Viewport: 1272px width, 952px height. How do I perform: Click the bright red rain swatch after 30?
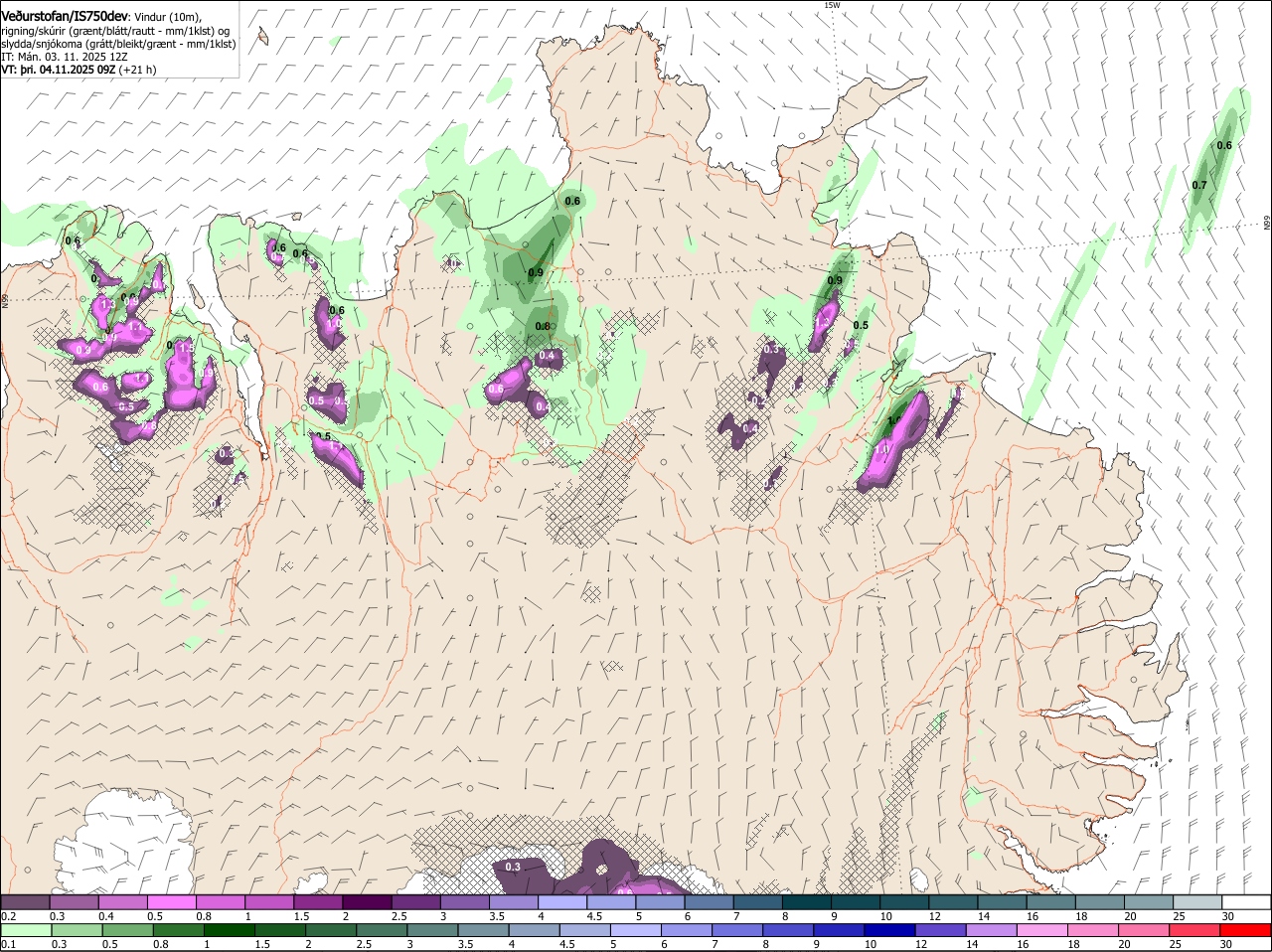pos(1247,929)
